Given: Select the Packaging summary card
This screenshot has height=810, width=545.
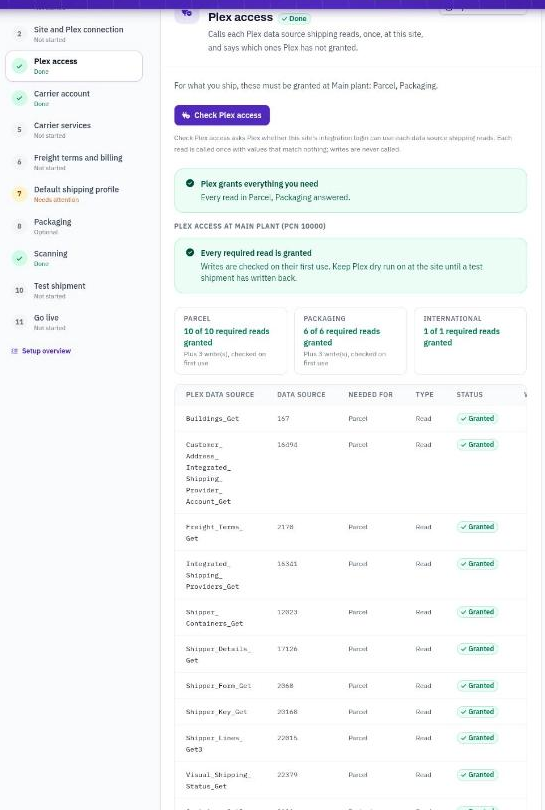Looking at the screenshot, I should [350, 340].
